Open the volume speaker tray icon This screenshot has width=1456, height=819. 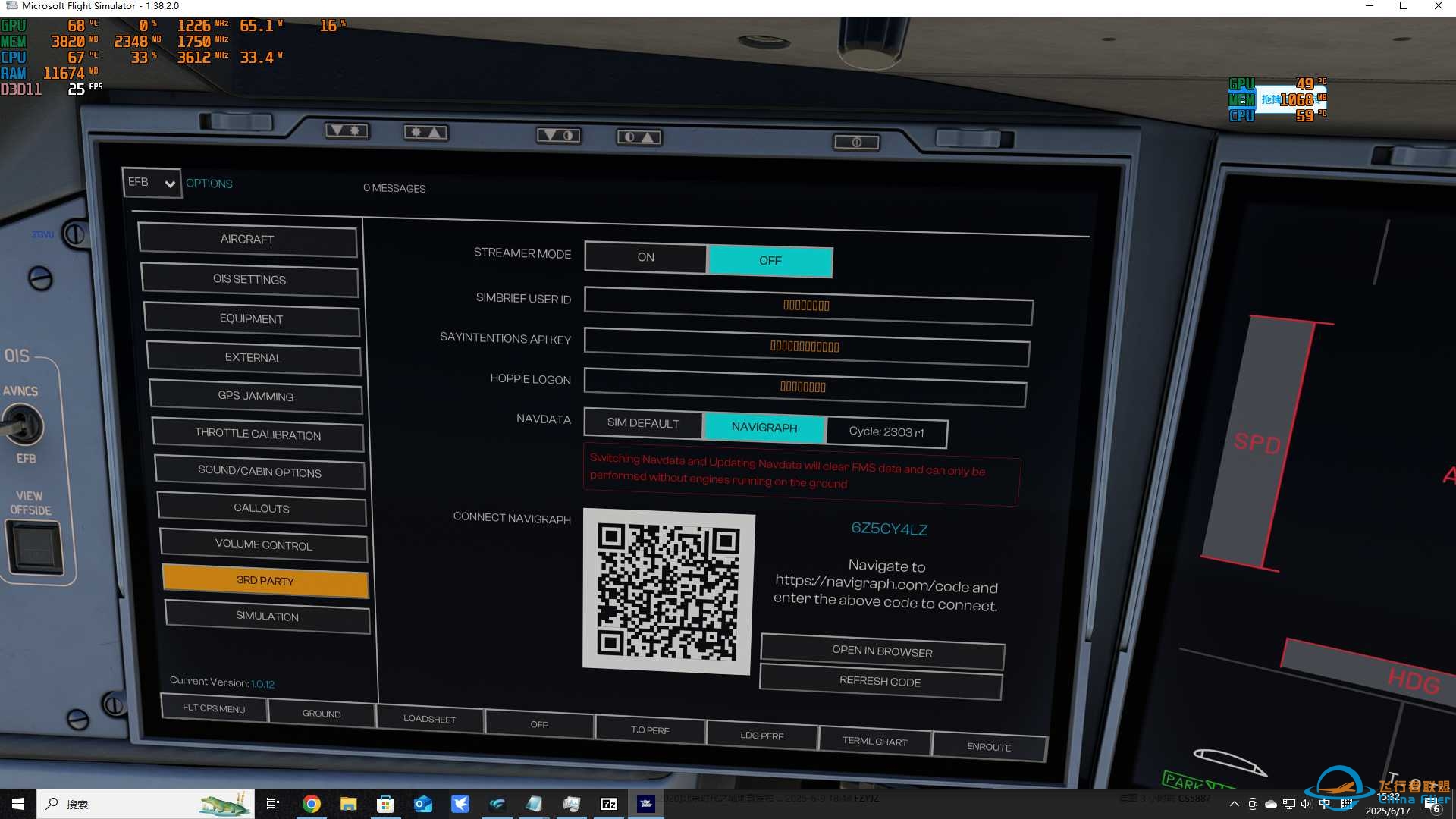point(1306,804)
